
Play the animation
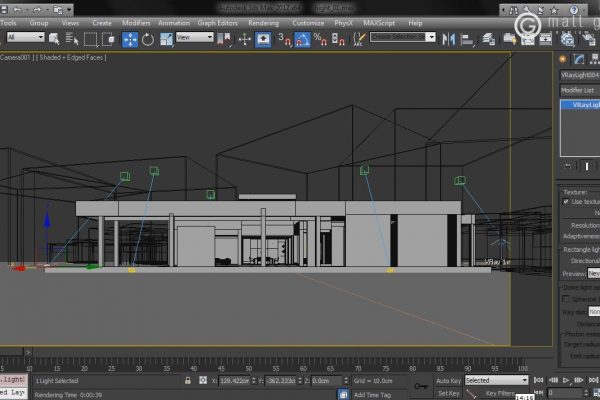pyautogui.click(x=566, y=380)
